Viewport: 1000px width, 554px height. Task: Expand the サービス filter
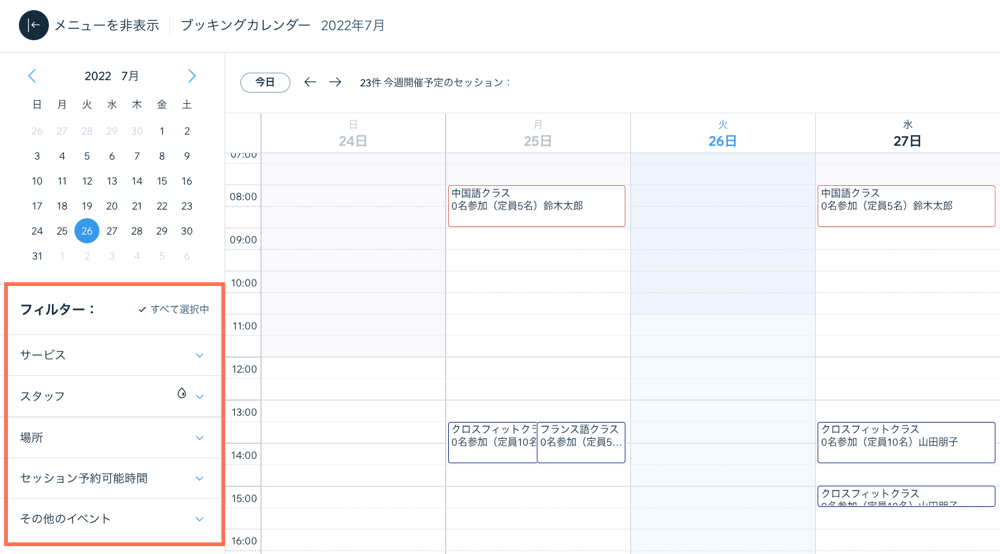point(199,355)
